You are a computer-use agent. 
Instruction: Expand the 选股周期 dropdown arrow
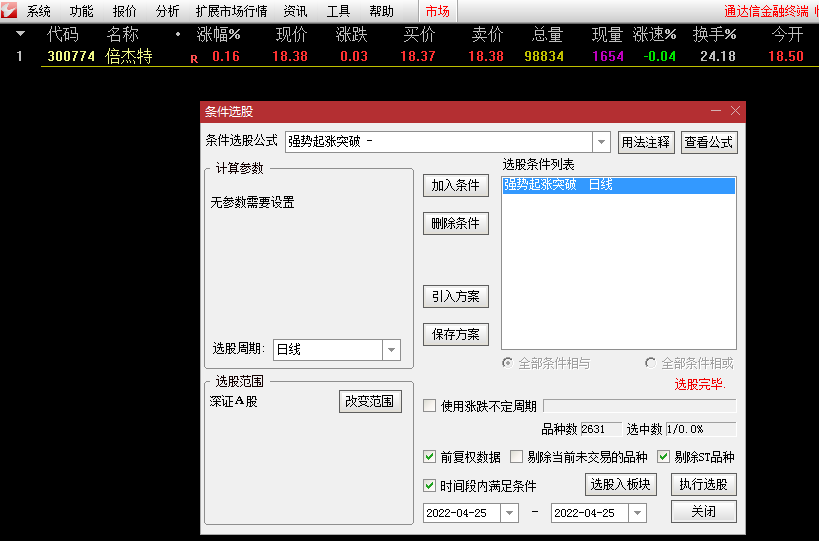coord(391,350)
